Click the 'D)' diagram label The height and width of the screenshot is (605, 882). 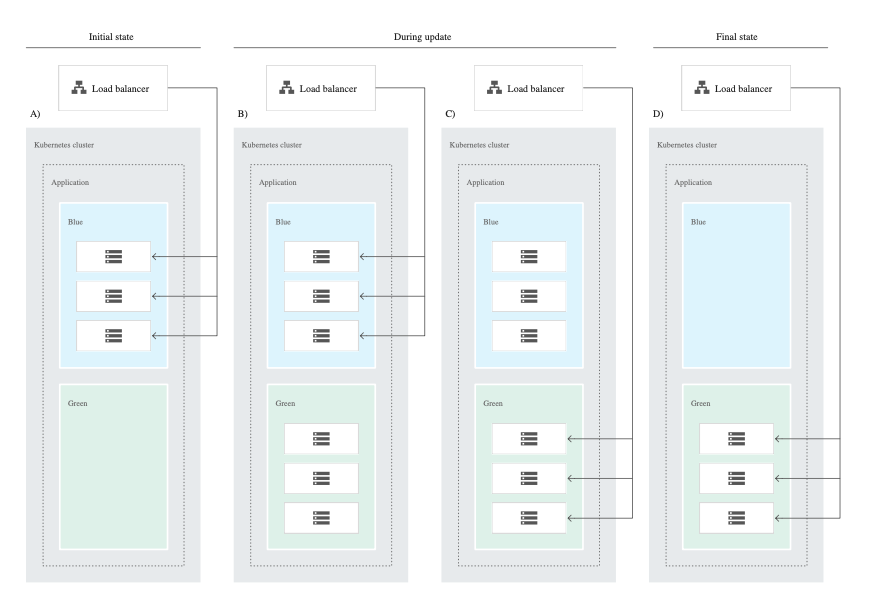[x=658, y=114]
